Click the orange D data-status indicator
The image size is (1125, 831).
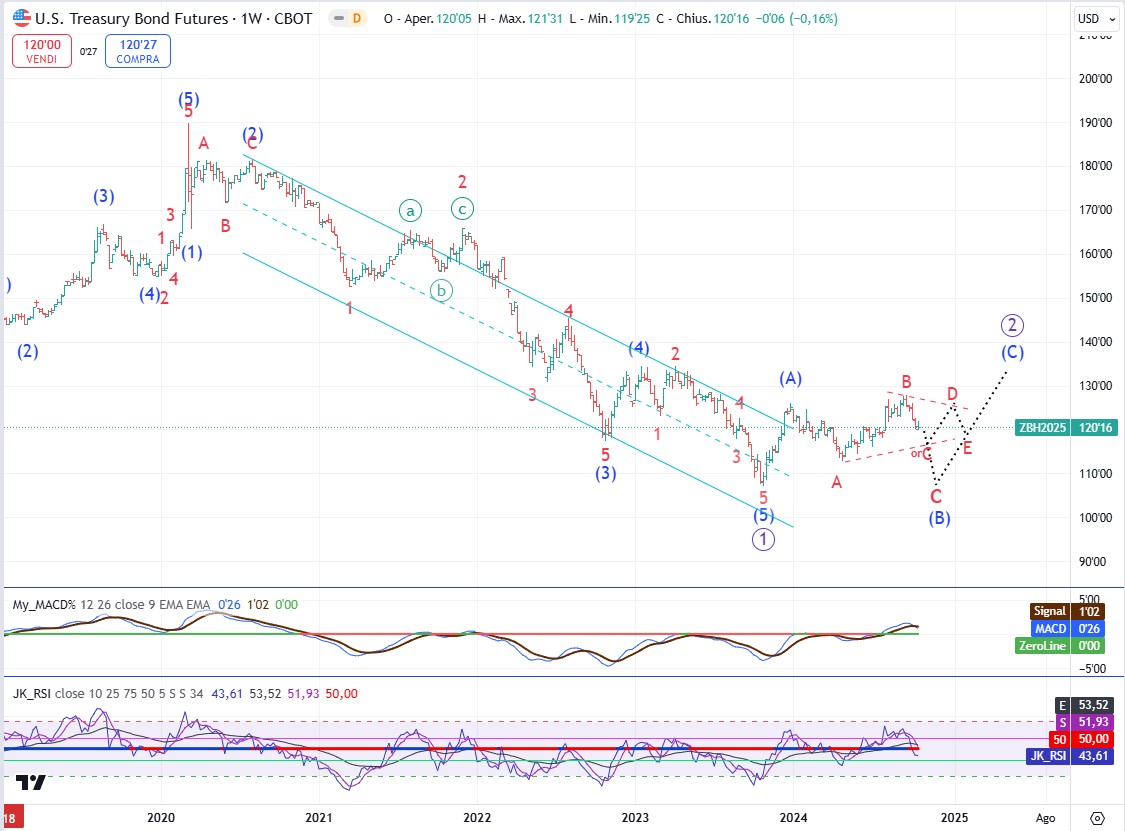[357, 19]
